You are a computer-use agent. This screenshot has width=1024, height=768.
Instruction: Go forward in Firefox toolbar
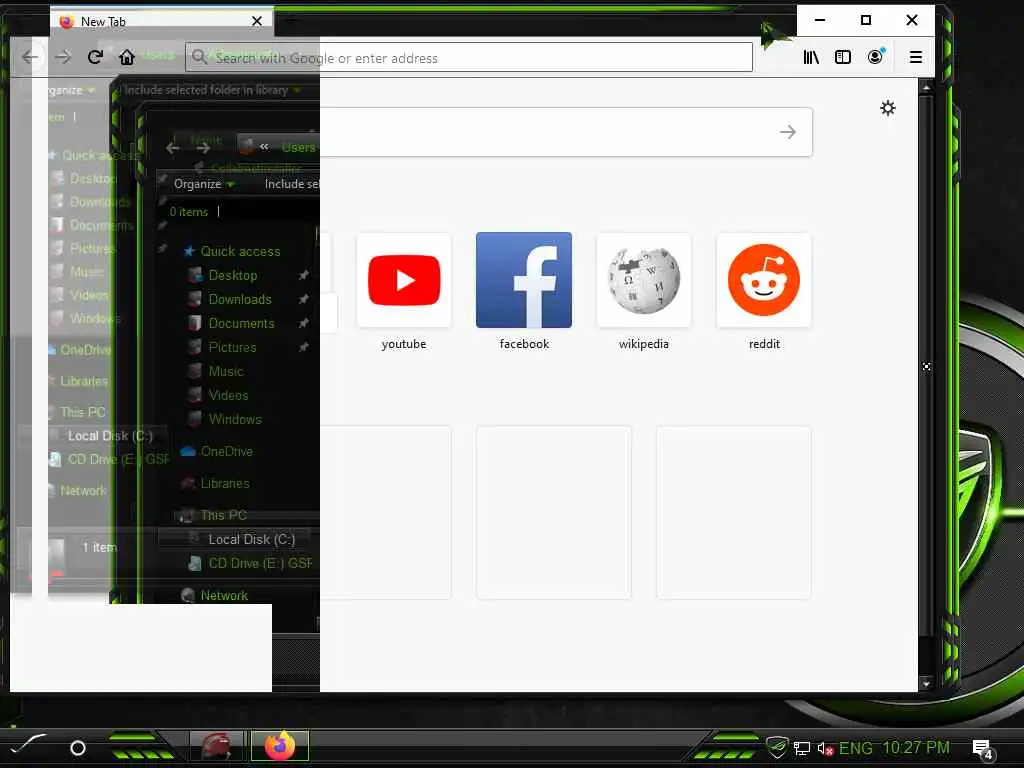(x=63, y=57)
